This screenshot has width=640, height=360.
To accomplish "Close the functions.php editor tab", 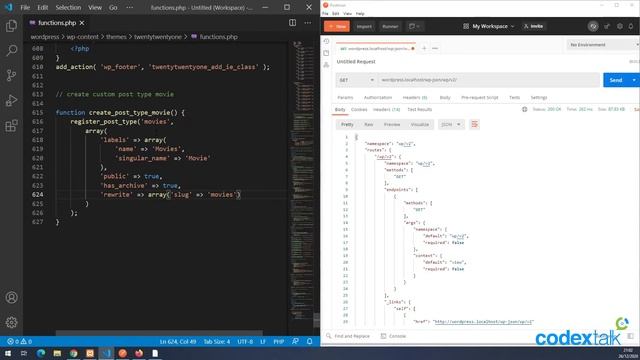I will click(x=82, y=23).
